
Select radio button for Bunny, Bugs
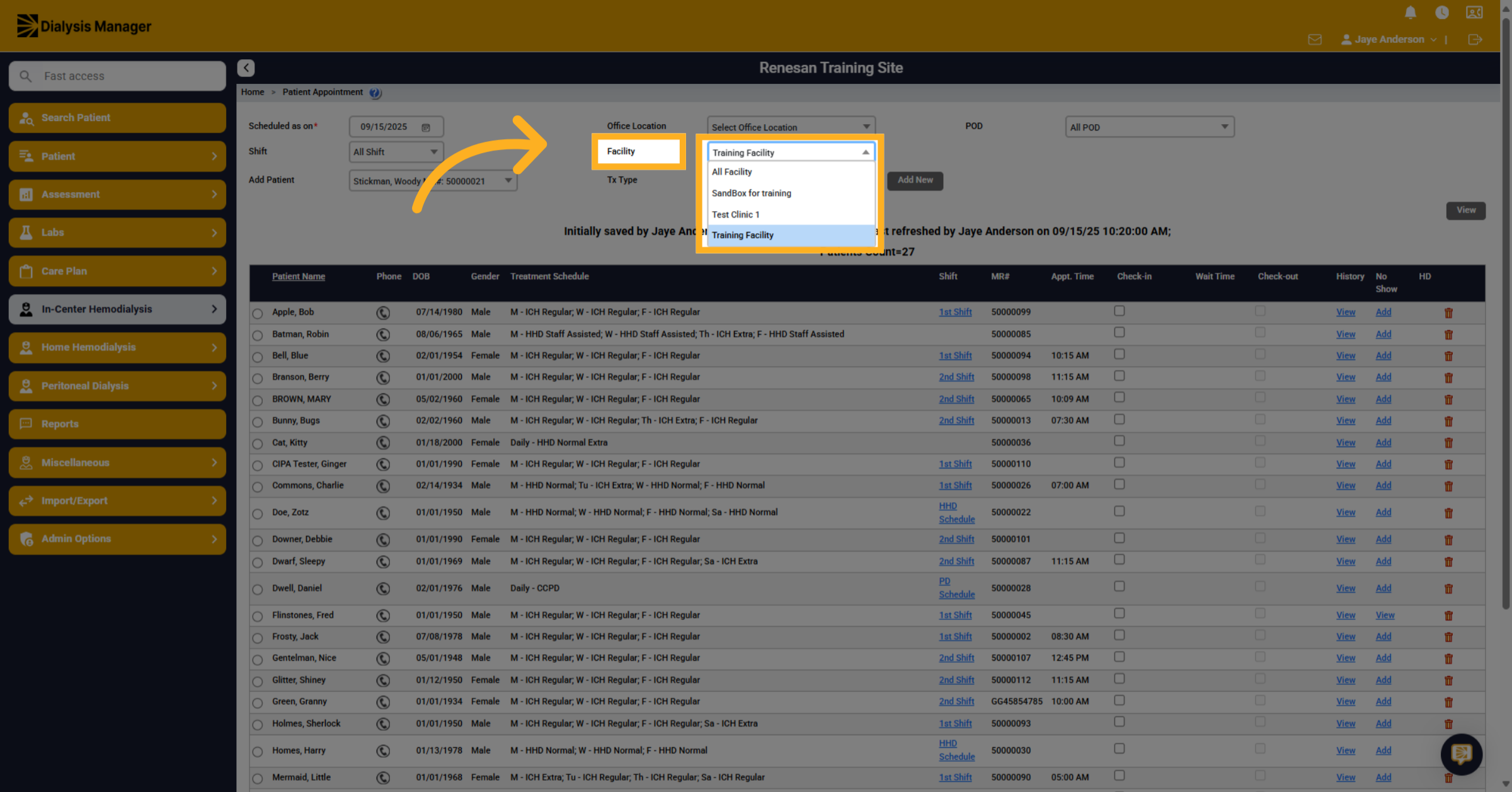[x=258, y=422]
